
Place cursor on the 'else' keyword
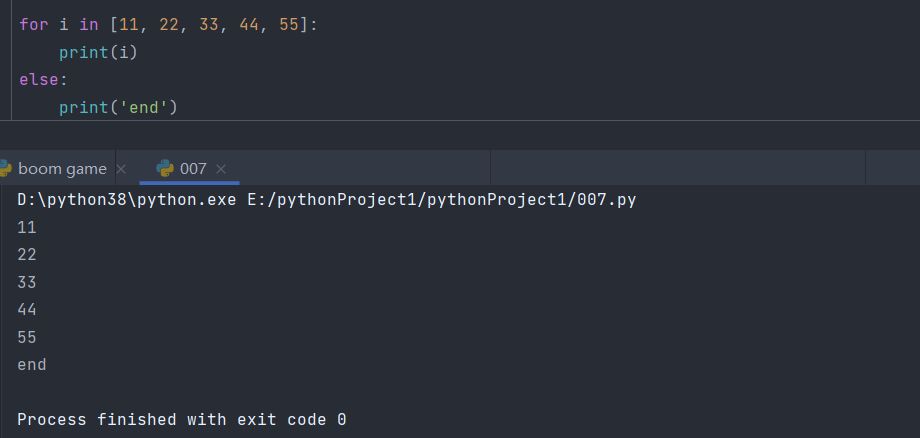point(38,79)
